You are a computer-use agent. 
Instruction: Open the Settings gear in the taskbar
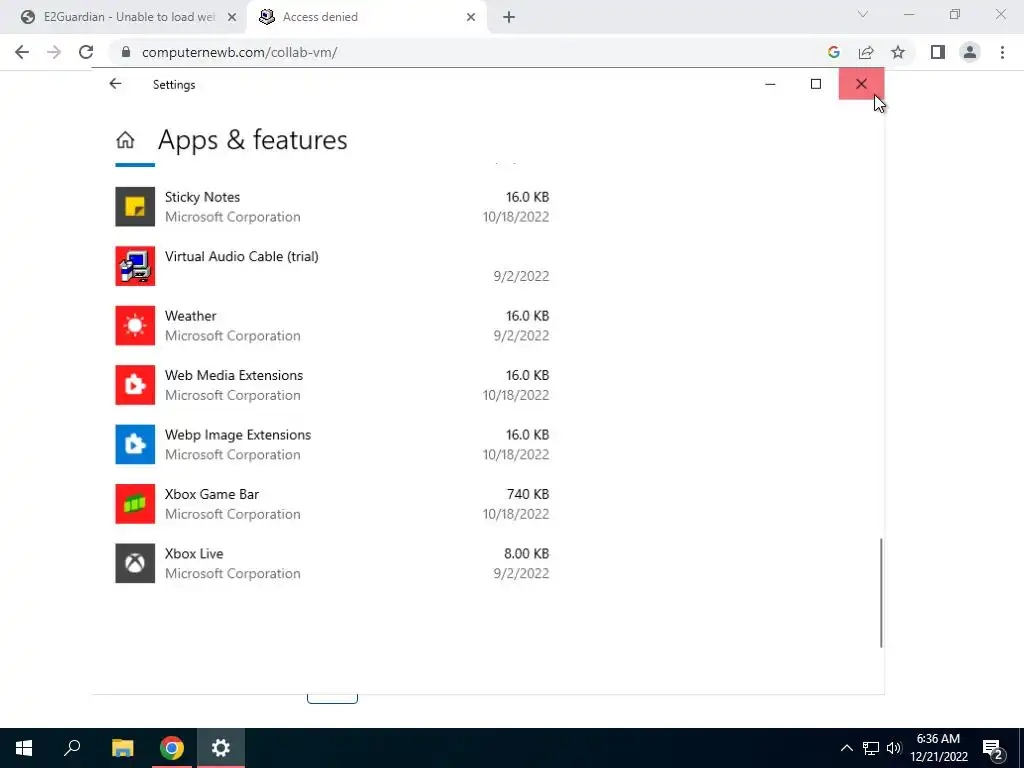[221, 748]
